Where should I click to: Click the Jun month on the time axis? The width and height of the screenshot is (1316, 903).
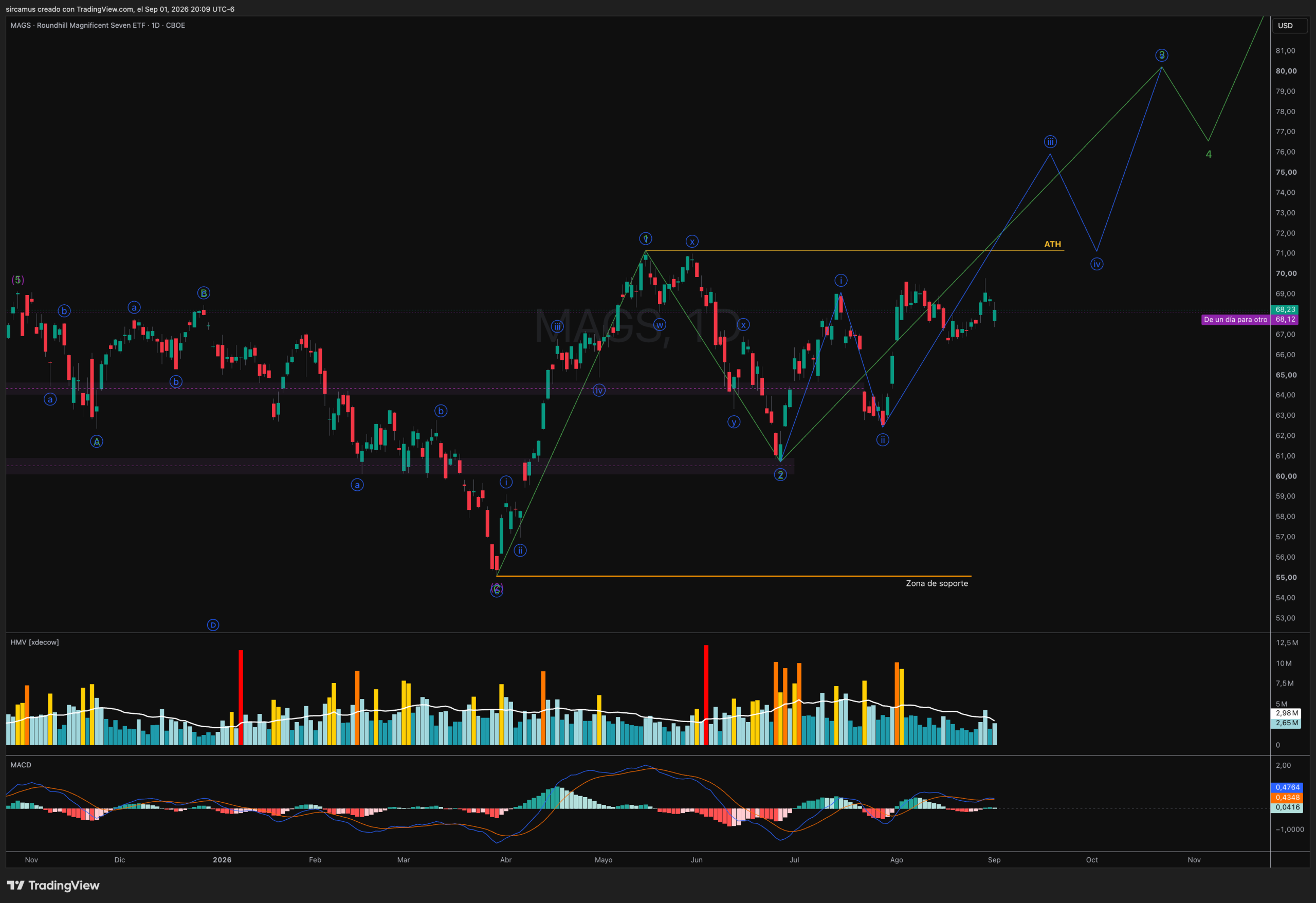pyautogui.click(x=697, y=860)
